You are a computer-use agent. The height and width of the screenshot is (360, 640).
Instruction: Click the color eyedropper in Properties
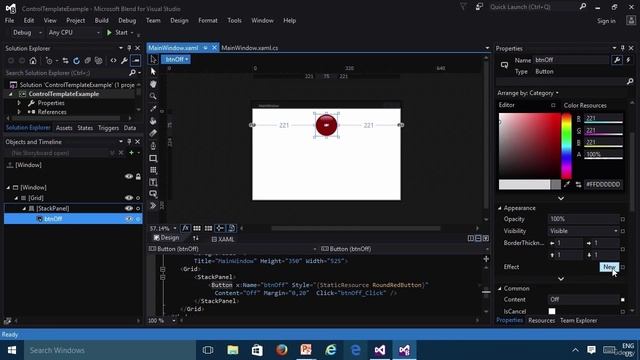click(567, 184)
